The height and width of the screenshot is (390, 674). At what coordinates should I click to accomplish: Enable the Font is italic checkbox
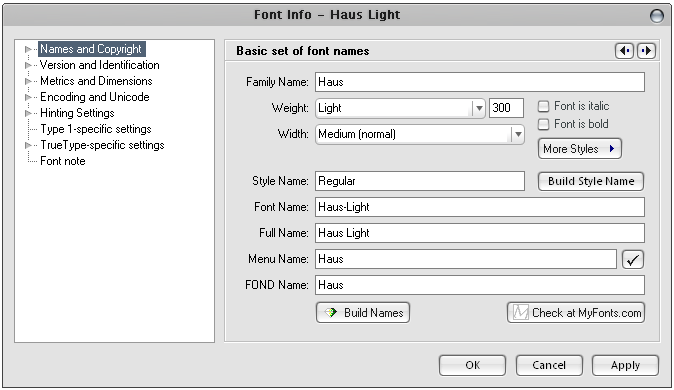[x=543, y=106]
